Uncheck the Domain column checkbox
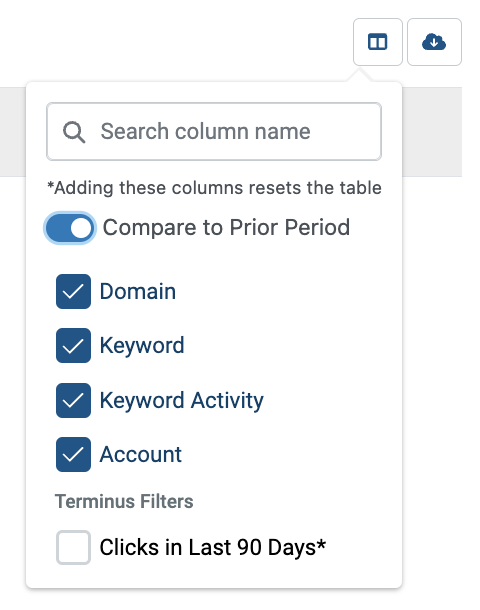Viewport: 480px width, 610px height. [x=73, y=291]
